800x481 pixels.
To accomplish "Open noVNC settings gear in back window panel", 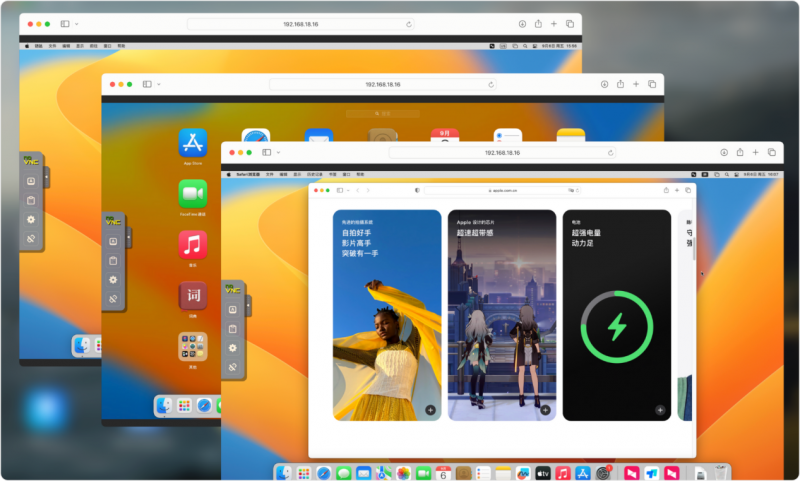I will [x=31, y=219].
